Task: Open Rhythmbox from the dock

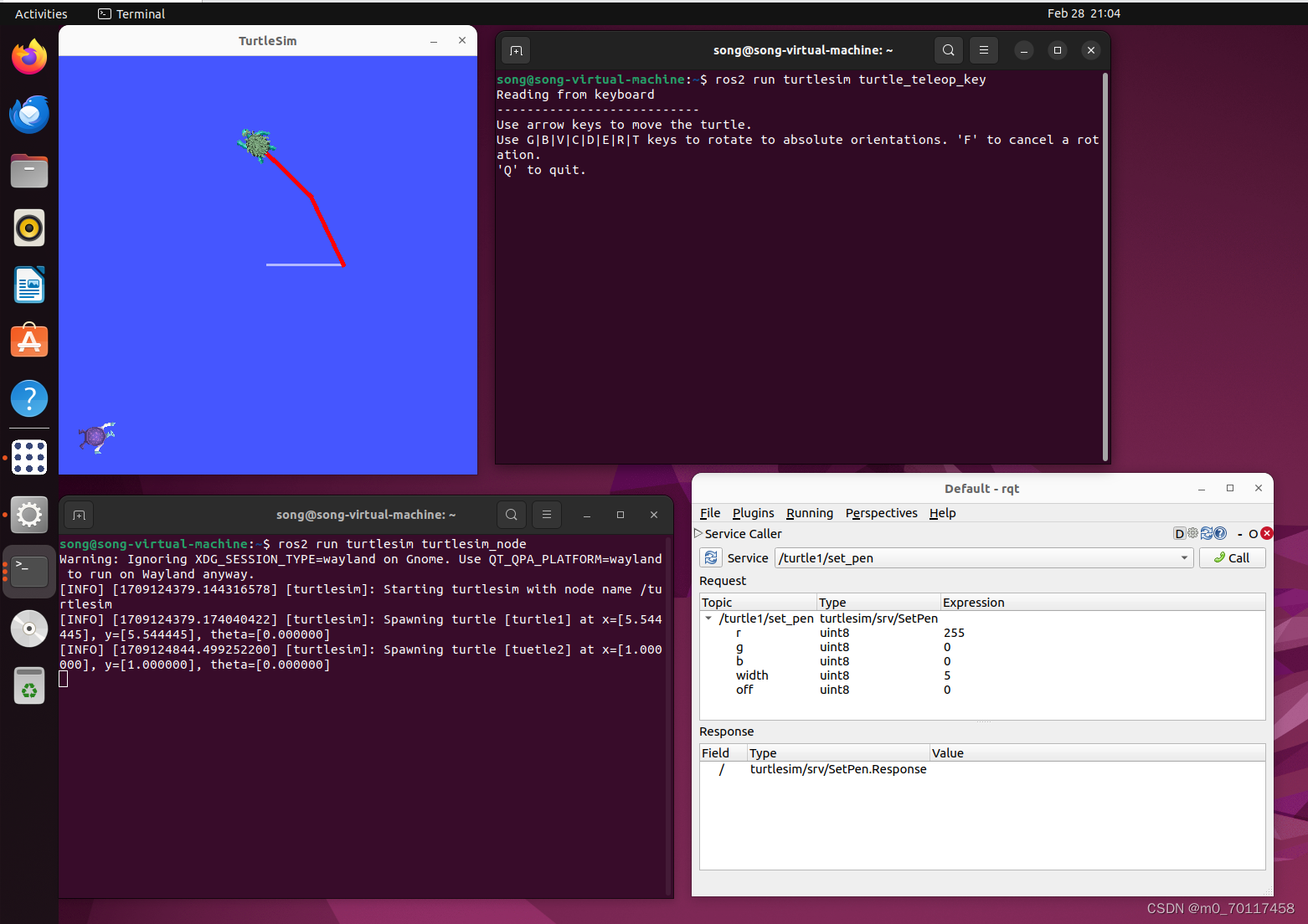Action: point(28,228)
